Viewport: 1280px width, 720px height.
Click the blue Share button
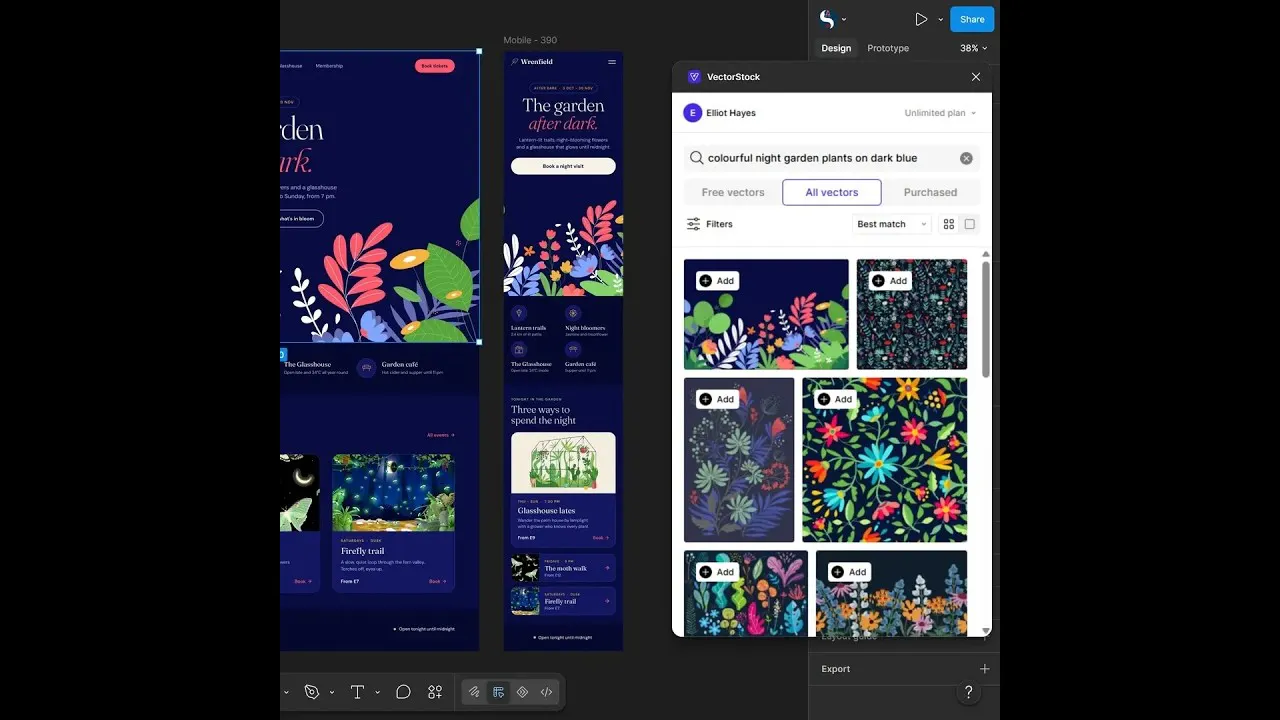972,19
